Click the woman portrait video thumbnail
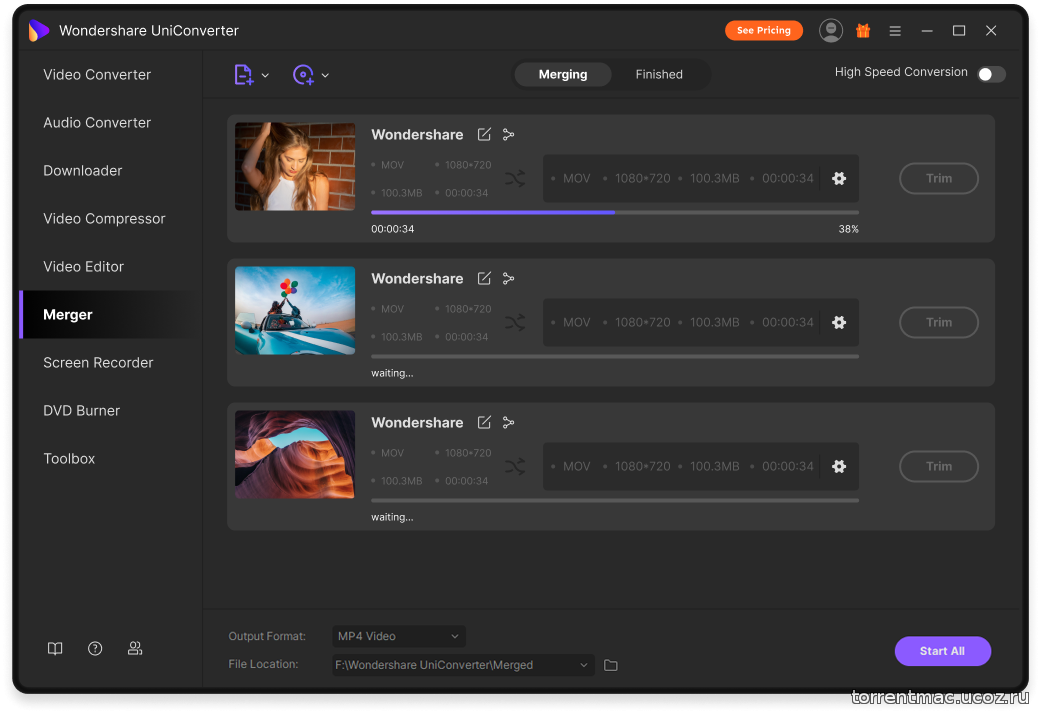 pyautogui.click(x=295, y=167)
